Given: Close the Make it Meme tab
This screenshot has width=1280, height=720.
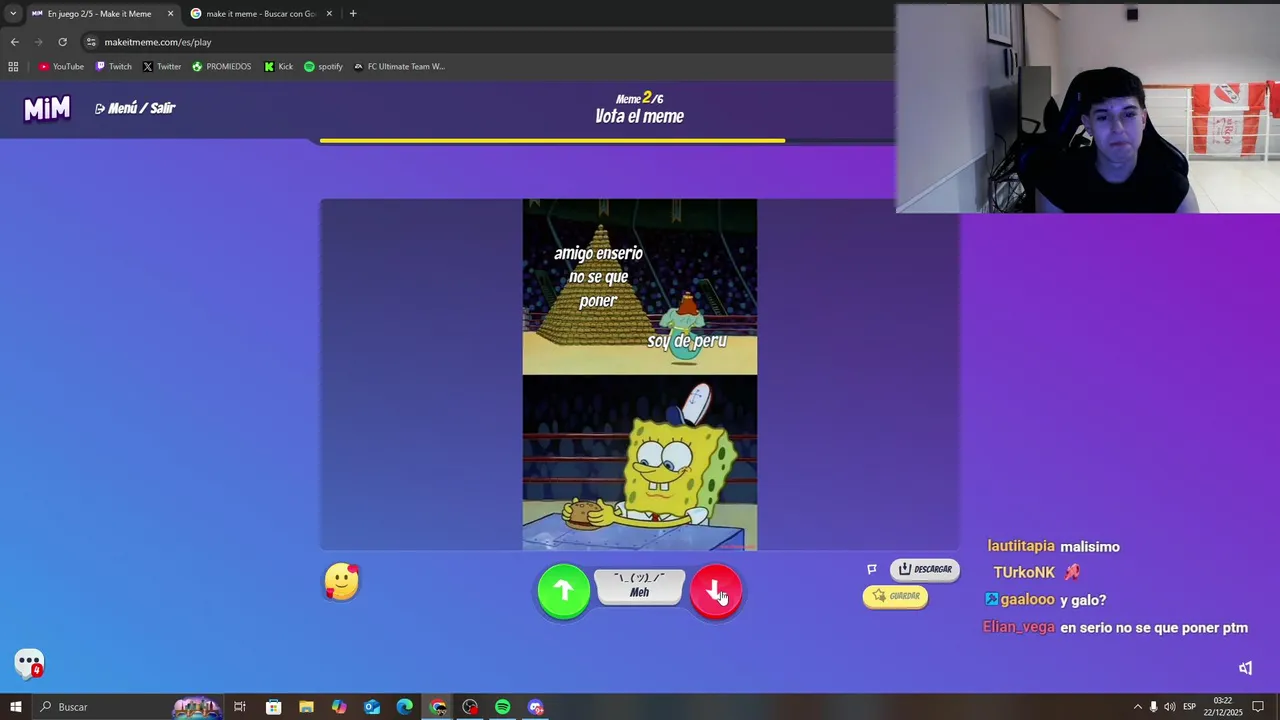Looking at the screenshot, I should point(170,14).
